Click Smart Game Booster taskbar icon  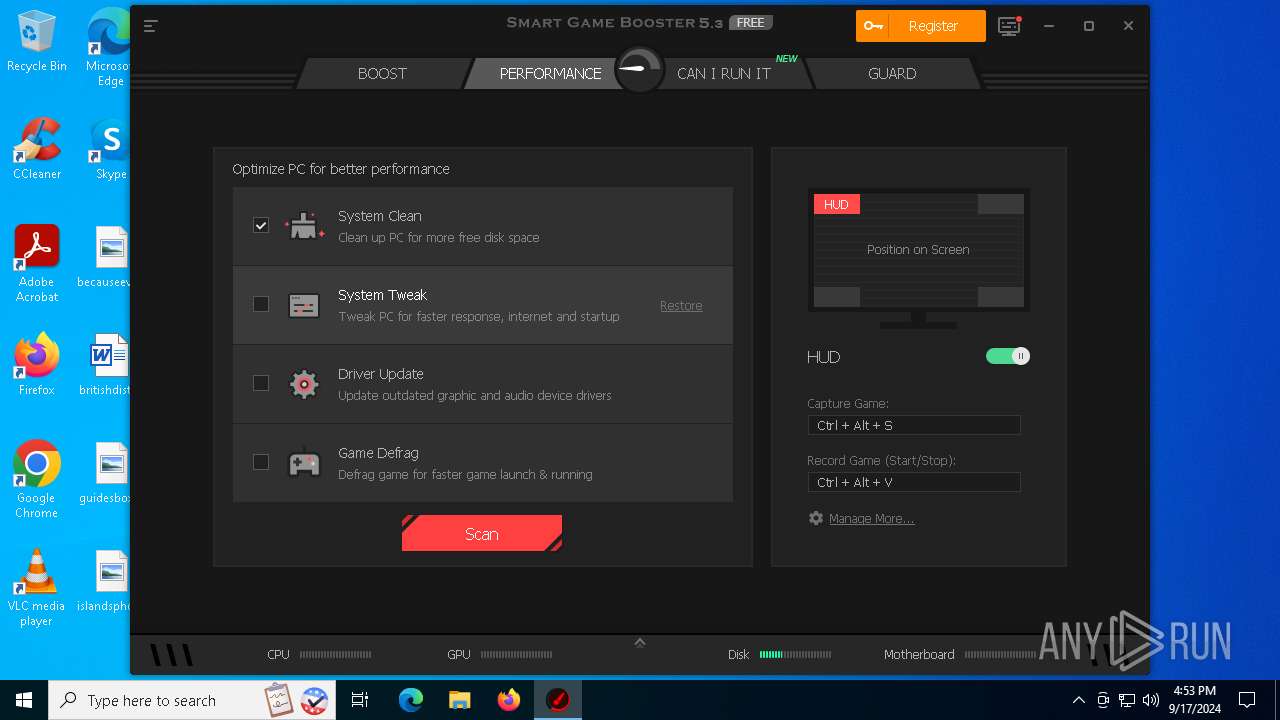[558, 700]
